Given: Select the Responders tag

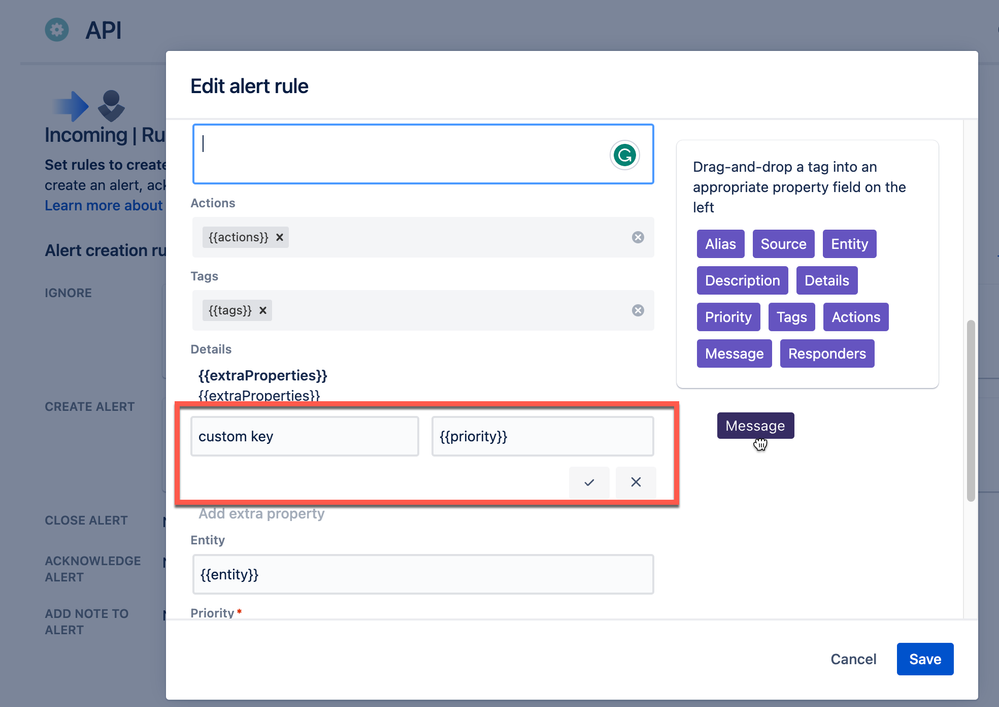Looking at the screenshot, I should tap(827, 354).
